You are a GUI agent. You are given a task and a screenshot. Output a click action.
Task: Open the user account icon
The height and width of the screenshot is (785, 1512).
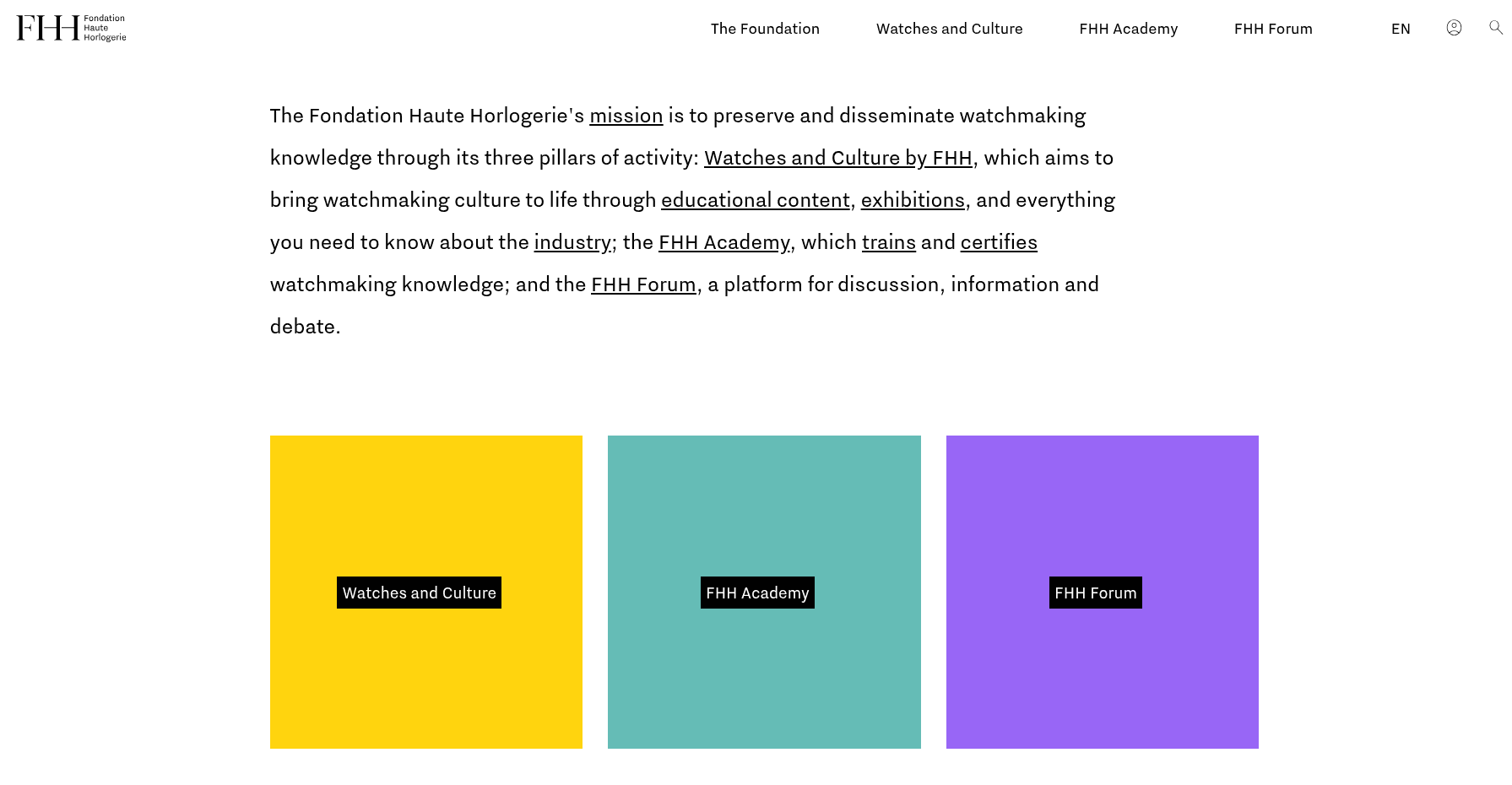click(x=1454, y=28)
